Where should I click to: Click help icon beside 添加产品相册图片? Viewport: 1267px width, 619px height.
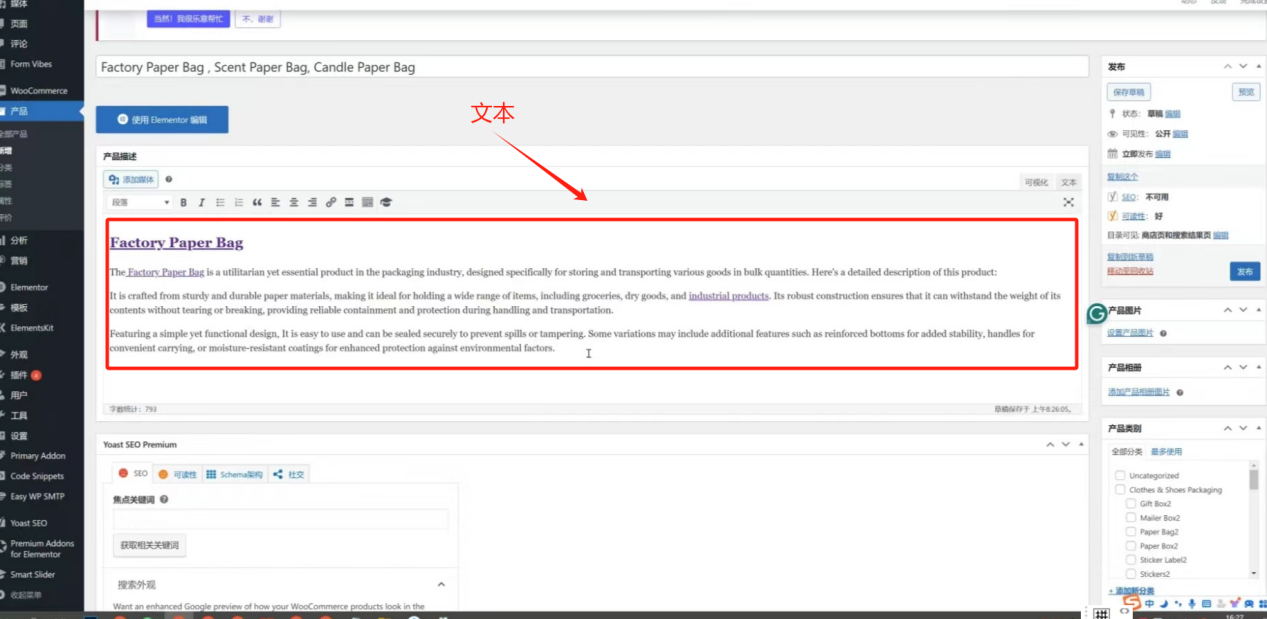coord(1179,392)
